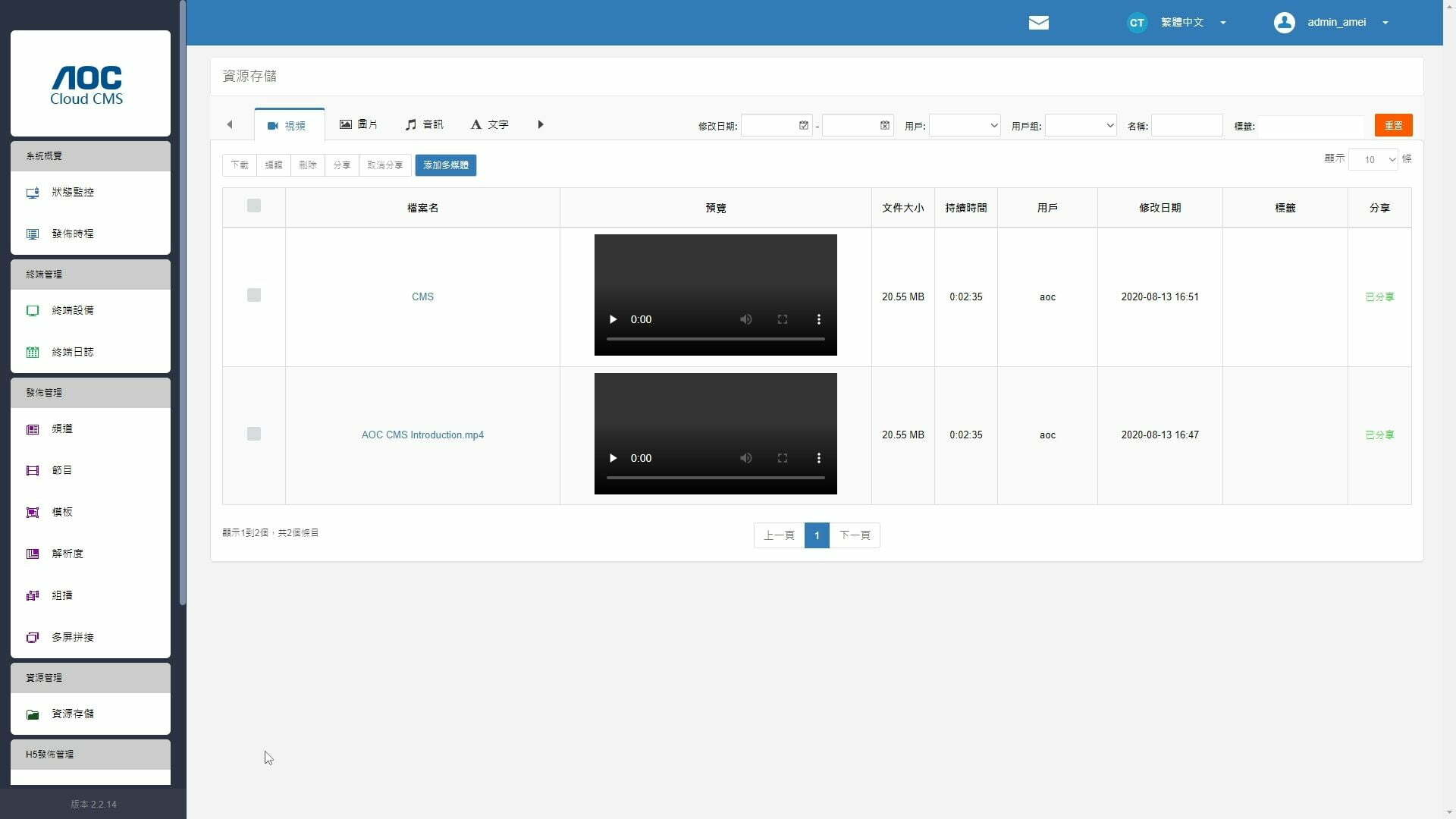Click the 狀態監控 monitor icon in the sidebar

click(33, 193)
